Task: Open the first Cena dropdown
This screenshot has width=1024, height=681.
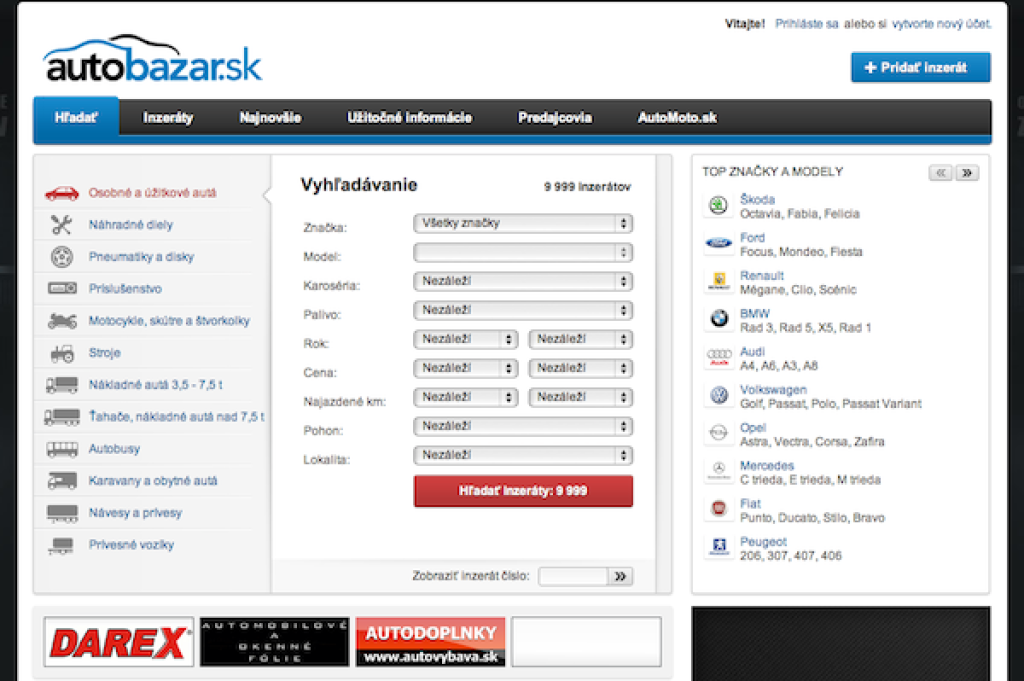Action: (466, 368)
